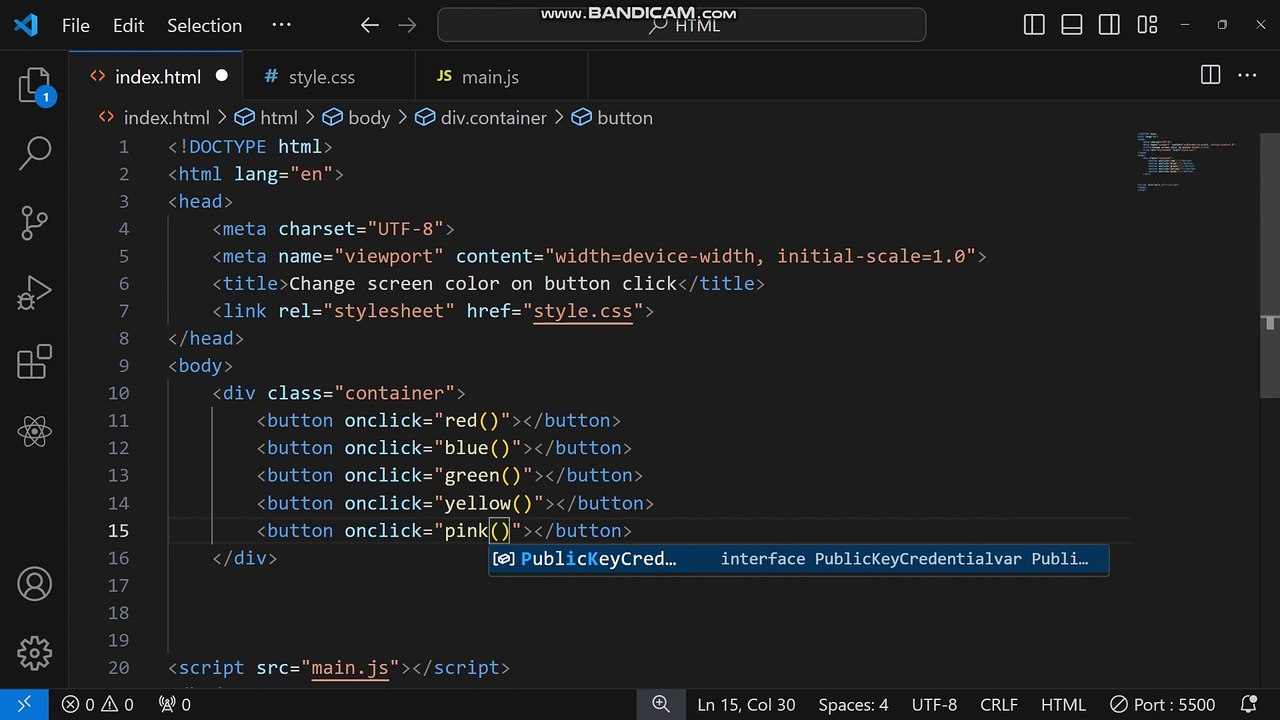Toggle the primary side bar
Viewport: 1280px width, 720px height.
tap(1034, 25)
